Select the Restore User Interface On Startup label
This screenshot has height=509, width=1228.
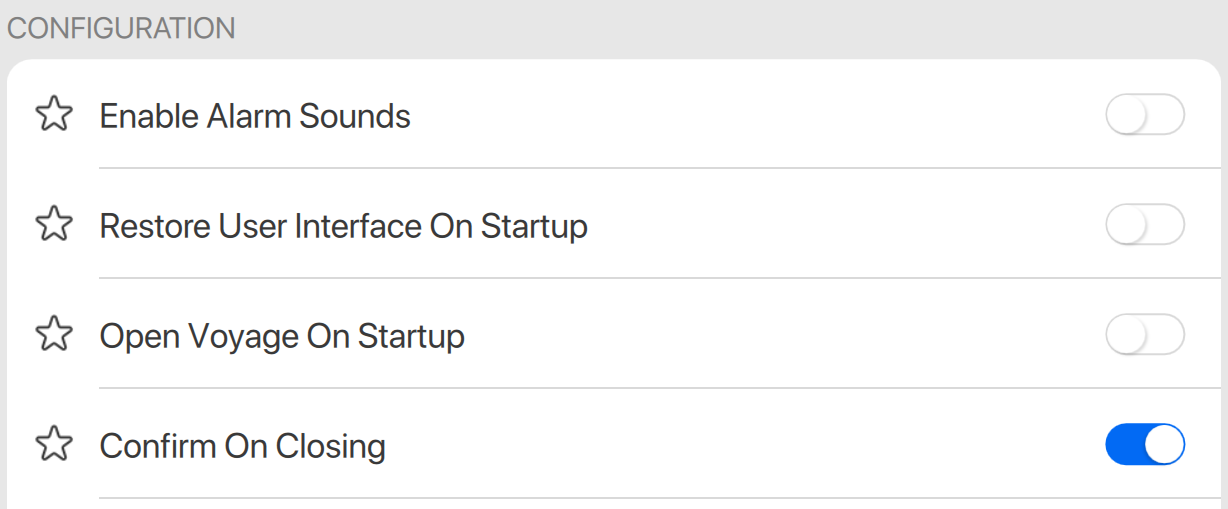pyautogui.click(x=343, y=226)
